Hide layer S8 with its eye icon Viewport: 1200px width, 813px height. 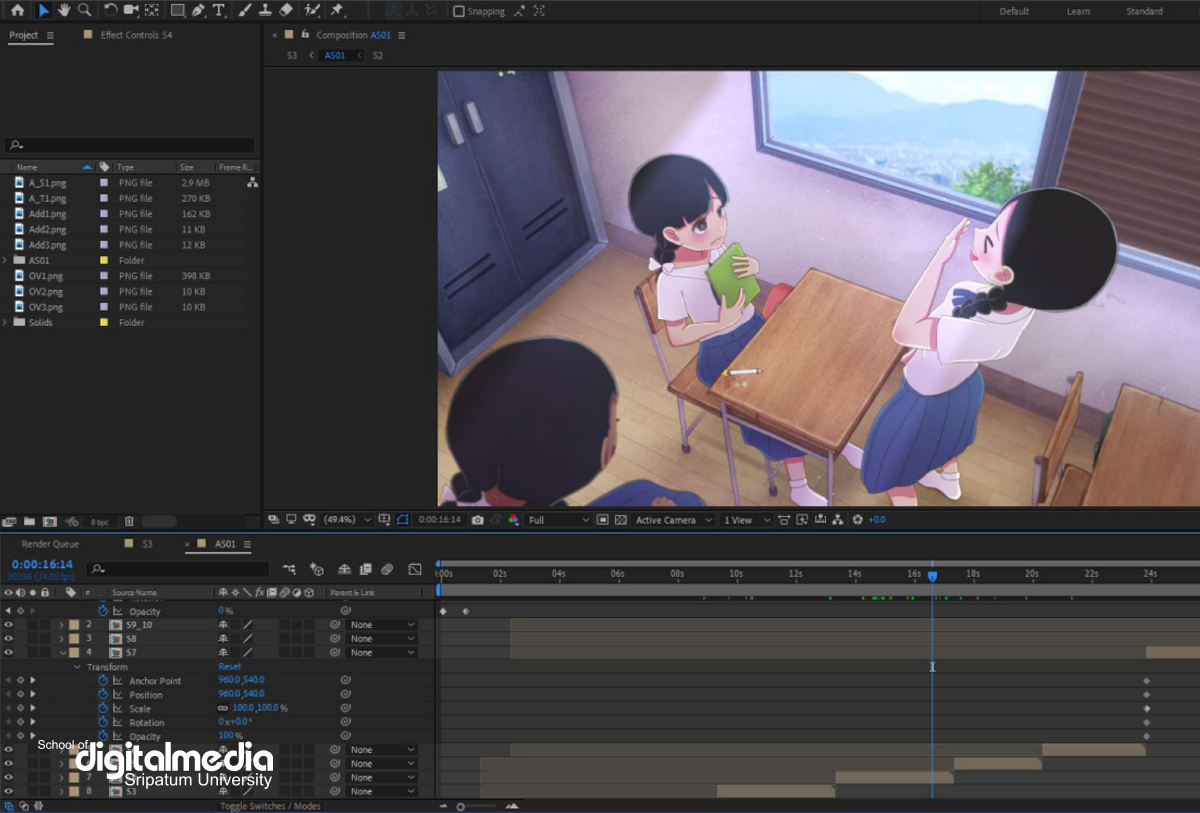click(x=9, y=639)
